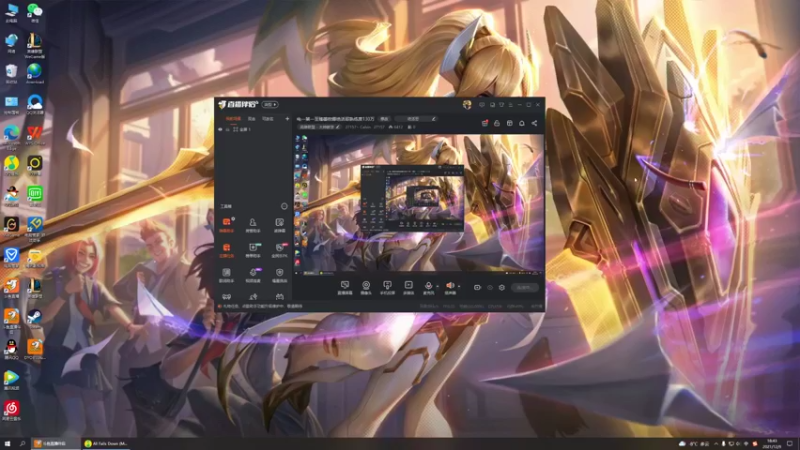This screenshot has width=800, height=450.
Task: Open Microsoft Edge desktop icon
Action: (x=11, y=135)
